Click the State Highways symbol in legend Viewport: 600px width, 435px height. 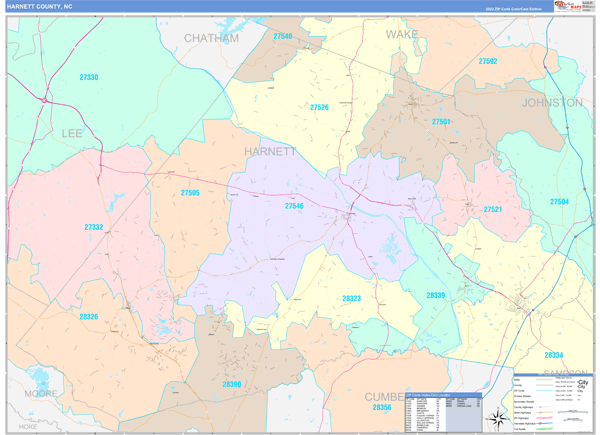click(545, 412)
